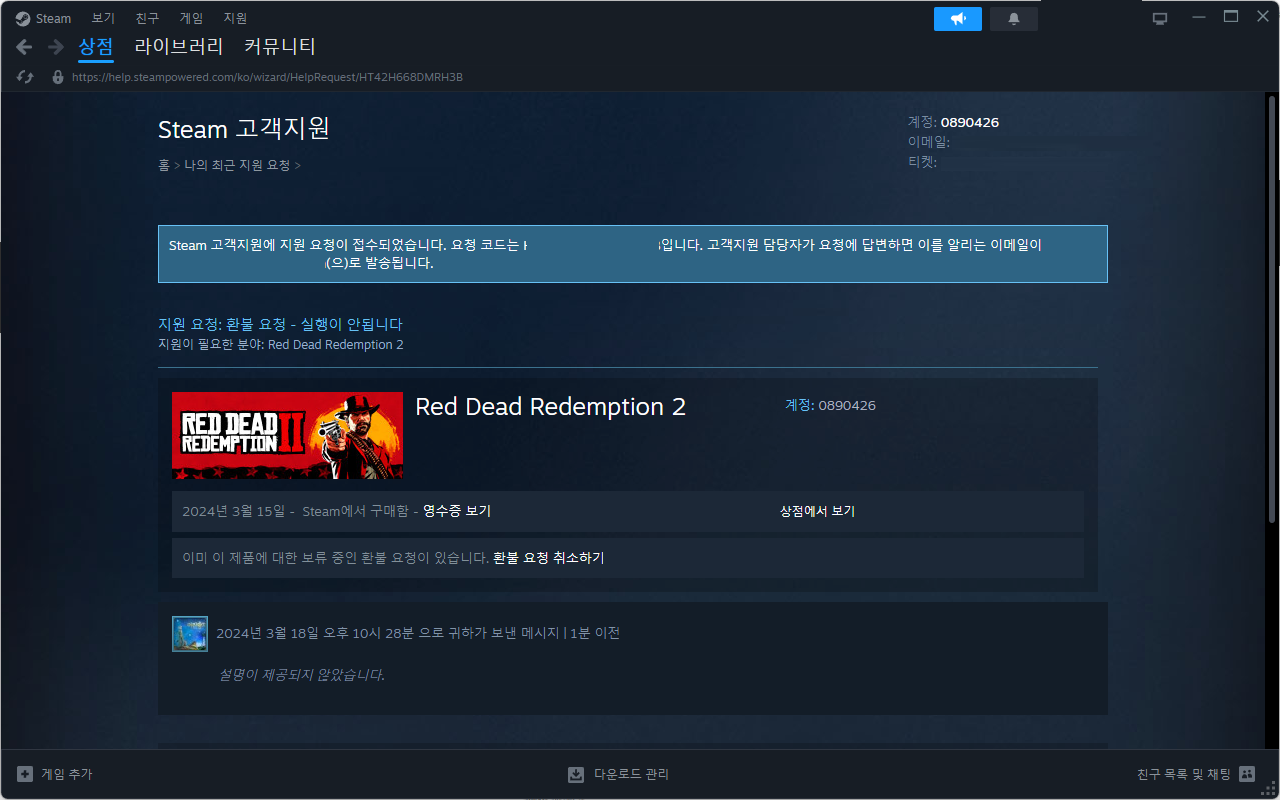Open 다운로드 관리 label
This screenshot has height=800, width=1280.
click(x=631, y=774)
